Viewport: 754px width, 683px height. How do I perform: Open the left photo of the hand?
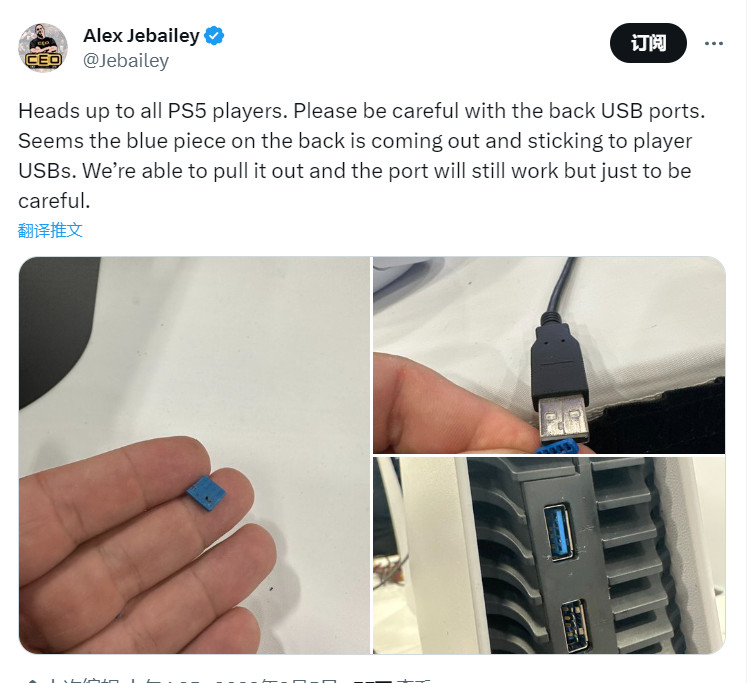coord(194,455)
